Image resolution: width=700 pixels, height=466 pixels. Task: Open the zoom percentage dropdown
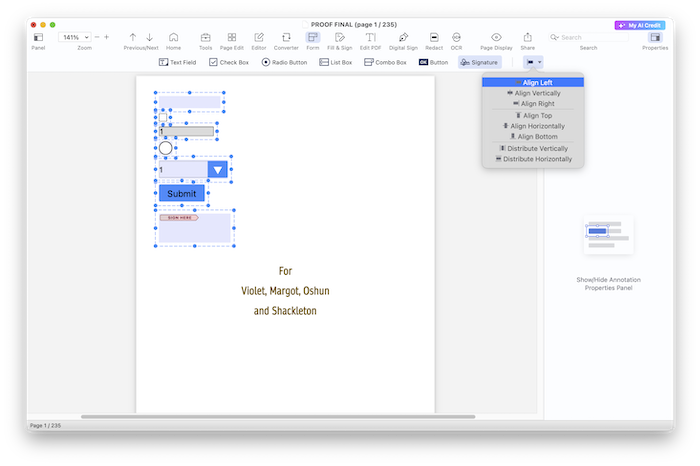click(x=75, y=37)
